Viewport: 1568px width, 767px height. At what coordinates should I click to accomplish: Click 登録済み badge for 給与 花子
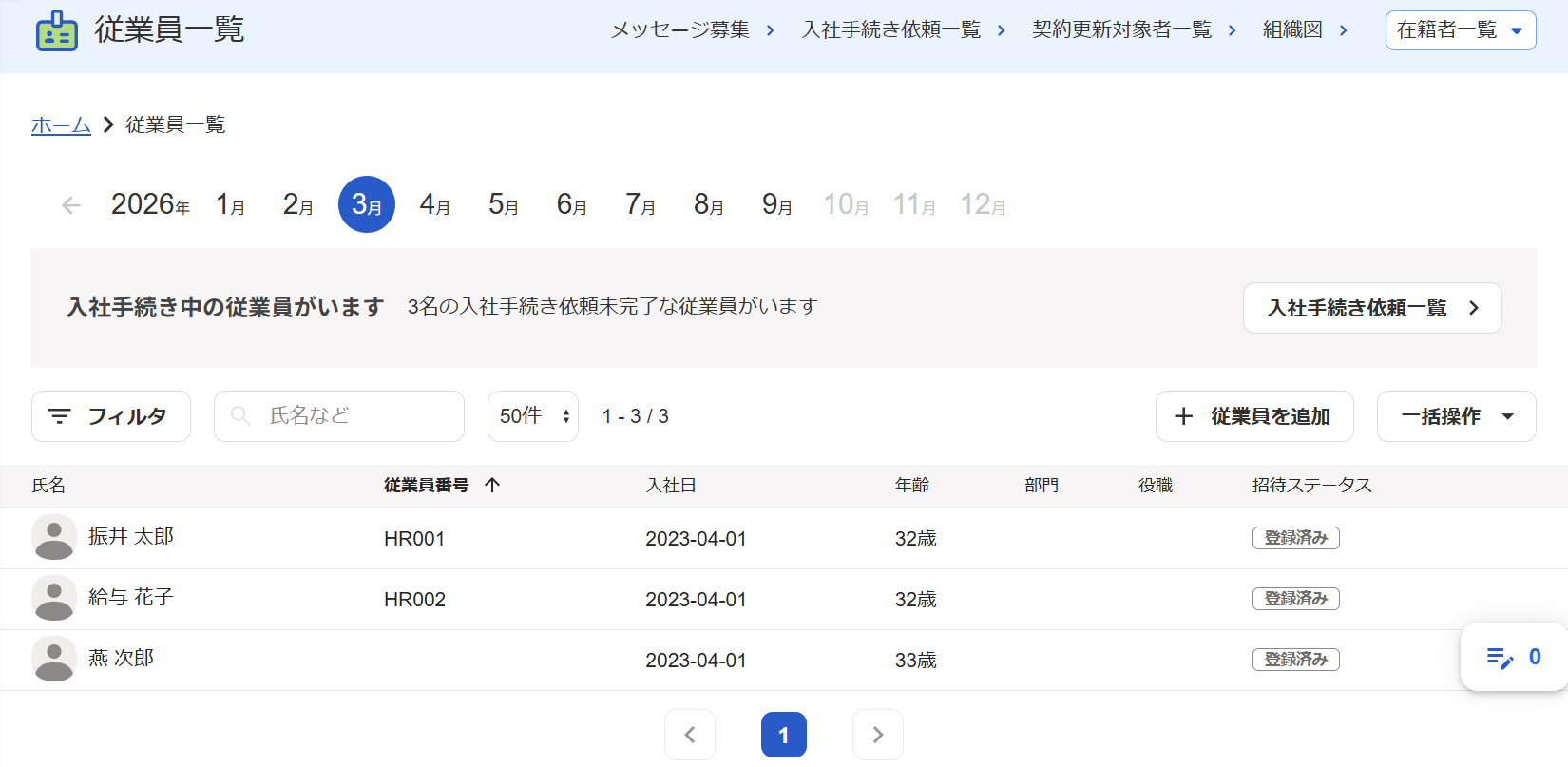1296,599
